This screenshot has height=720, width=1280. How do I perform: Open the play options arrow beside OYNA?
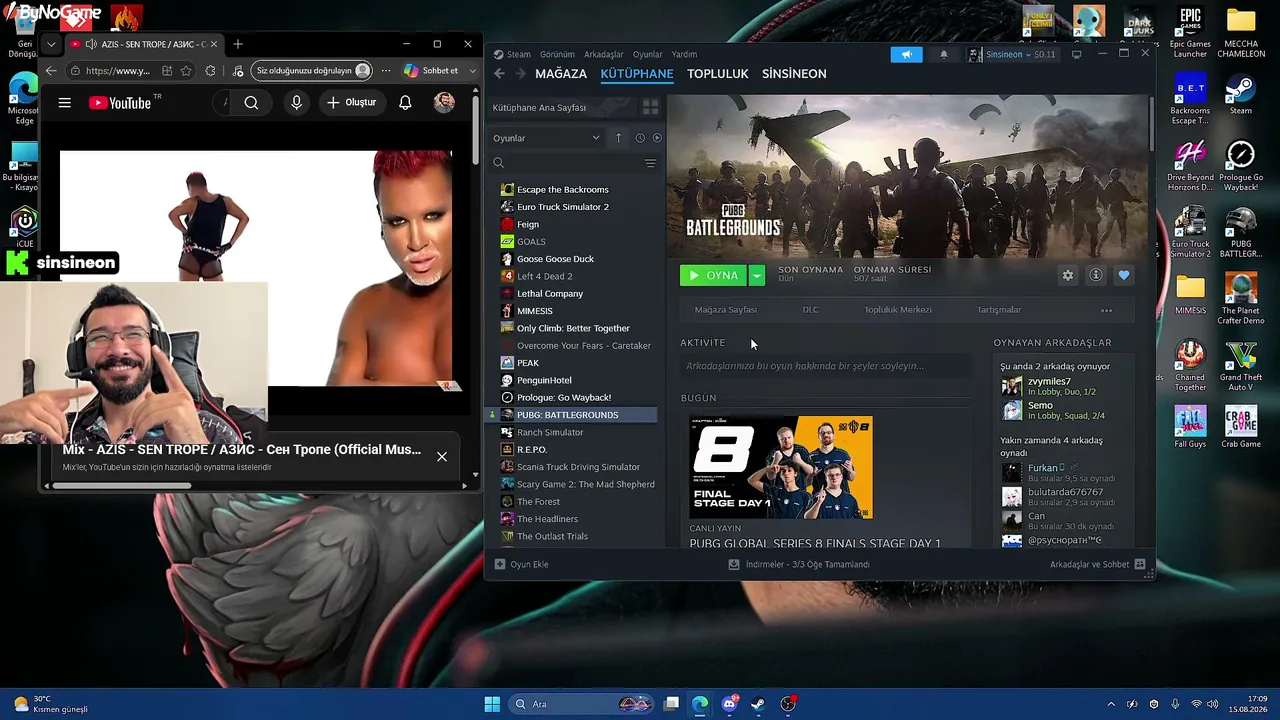(x=757, y=275)
